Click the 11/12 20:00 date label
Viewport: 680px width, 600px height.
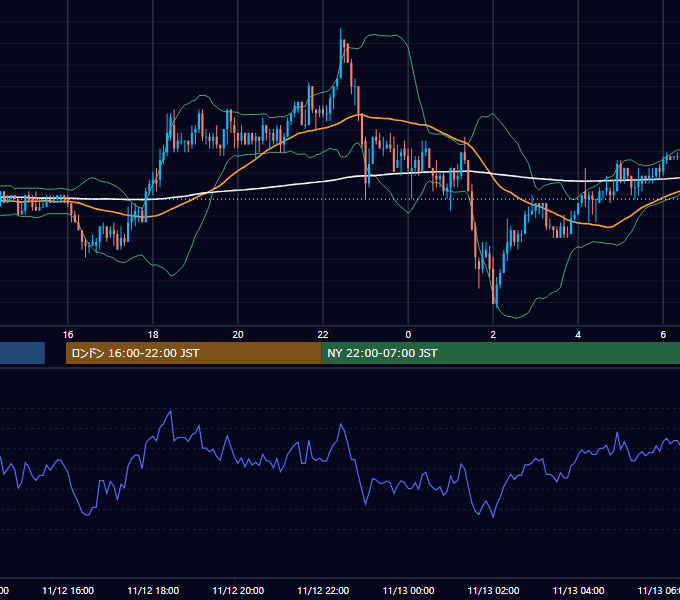238,590
